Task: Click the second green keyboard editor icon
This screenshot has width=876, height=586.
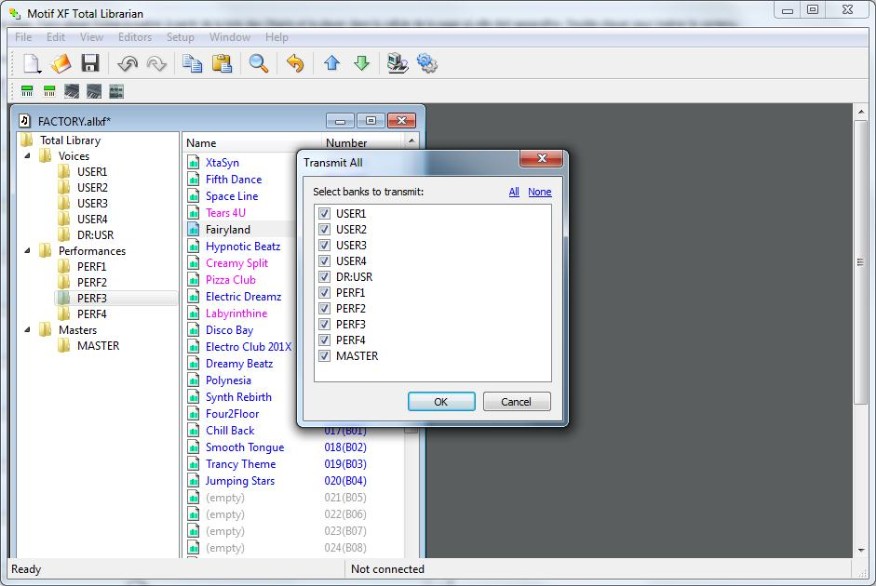Action: (49, 91)
